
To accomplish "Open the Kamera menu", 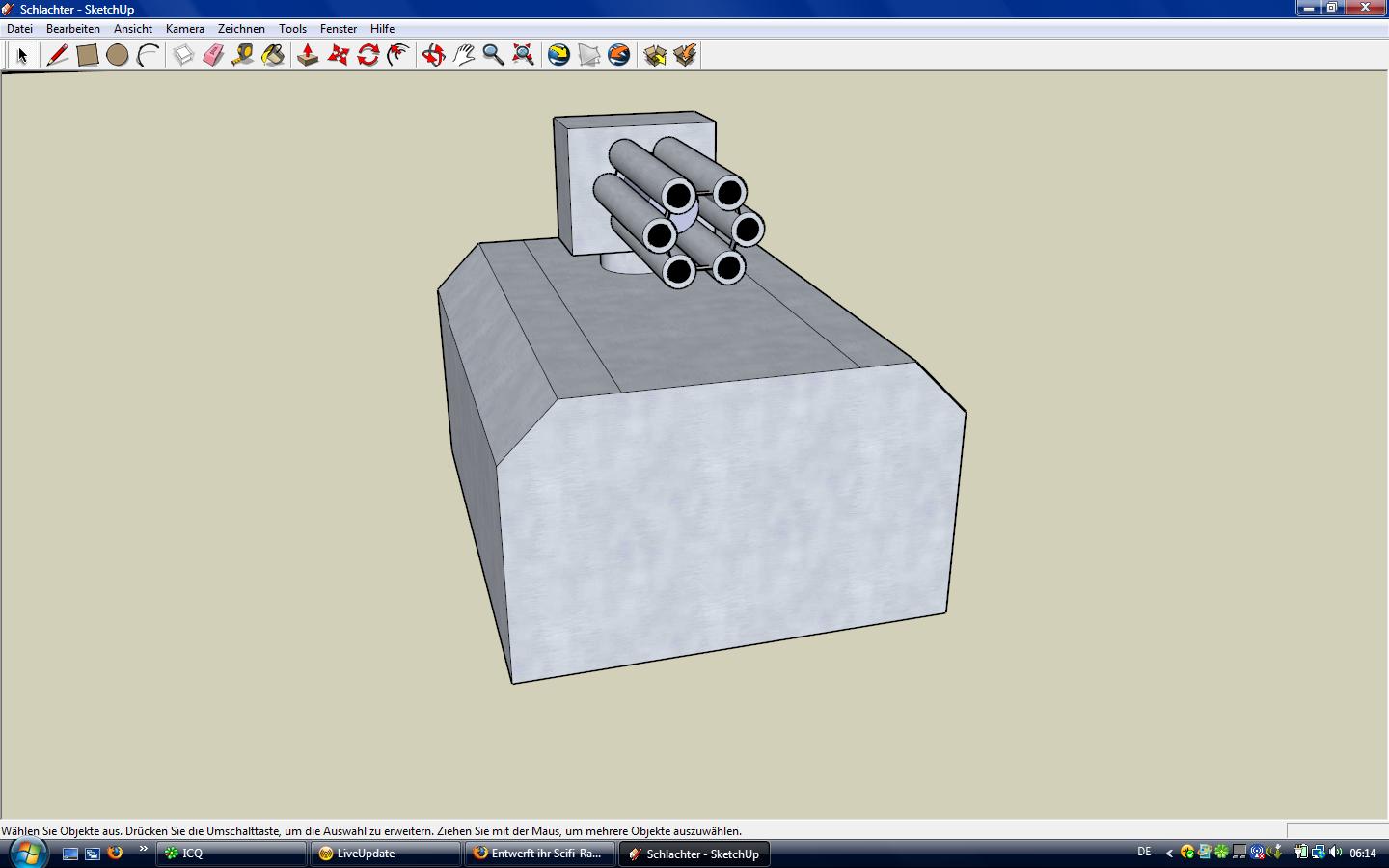I will (x=184, y=29).
